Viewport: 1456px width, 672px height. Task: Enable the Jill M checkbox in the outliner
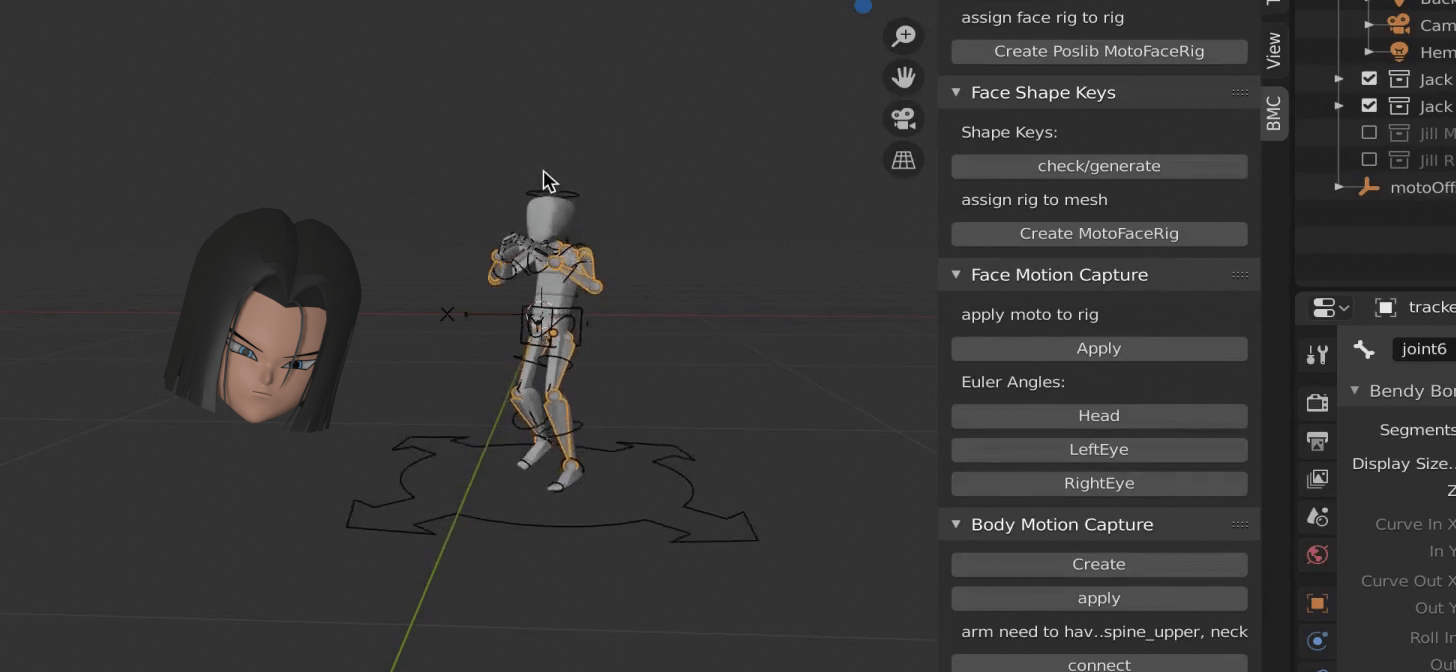1370,131
